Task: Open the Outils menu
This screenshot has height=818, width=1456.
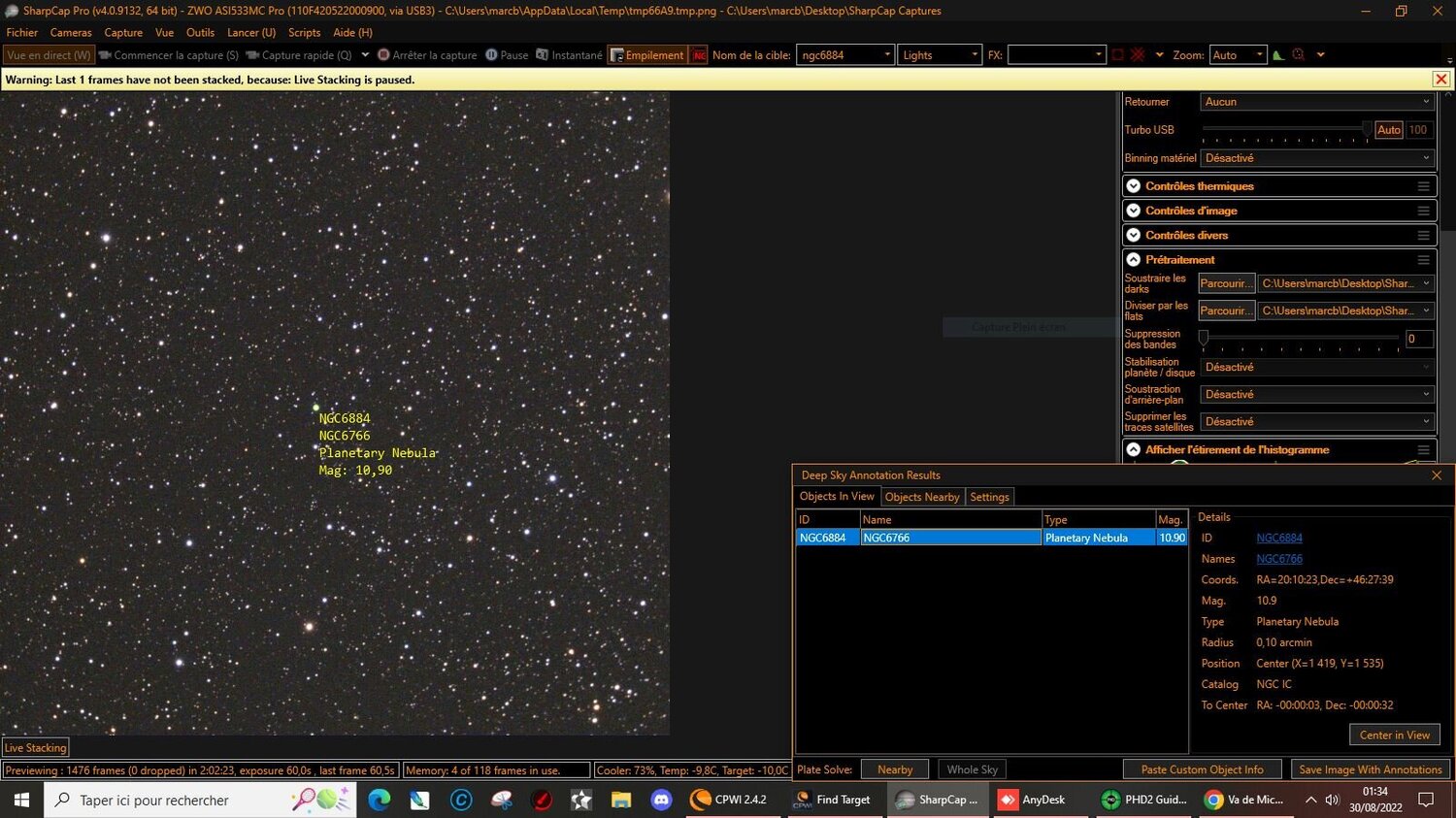Action: pyautogui.click(x=200, y=32)
